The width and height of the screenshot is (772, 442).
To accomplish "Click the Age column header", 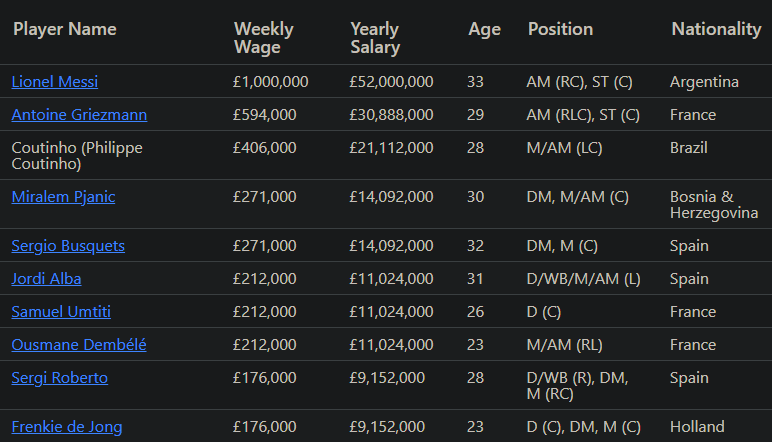I will click(484, 29).
